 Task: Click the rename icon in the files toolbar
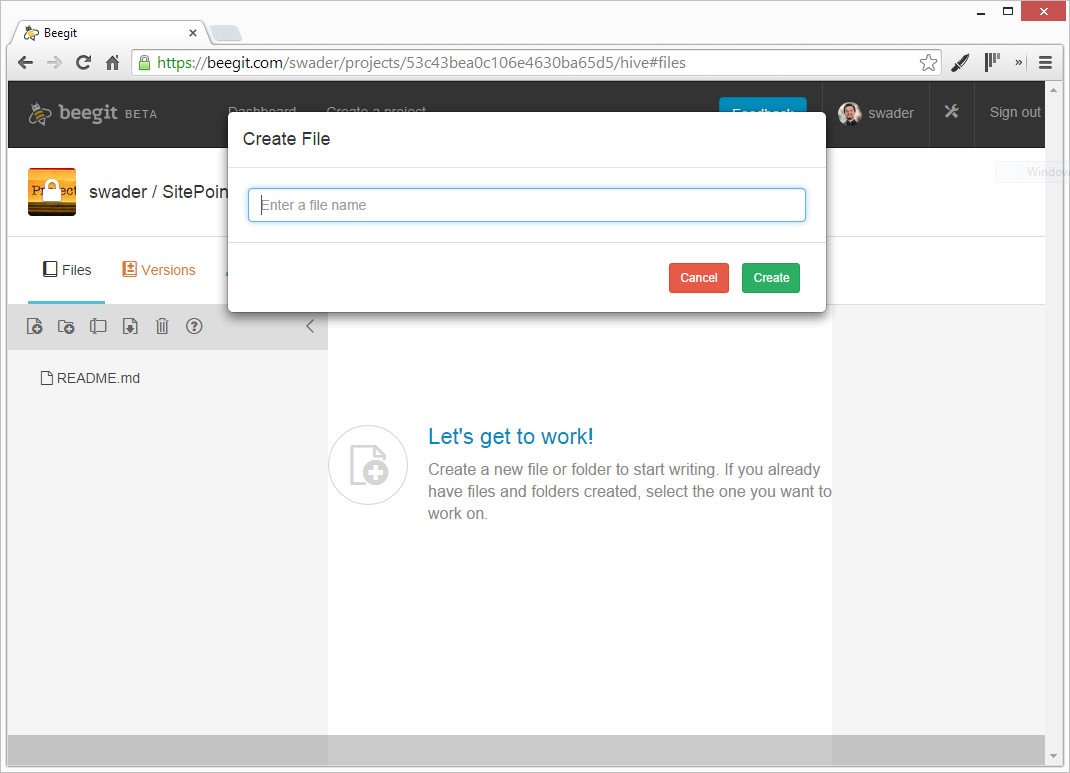click(98, 326)
